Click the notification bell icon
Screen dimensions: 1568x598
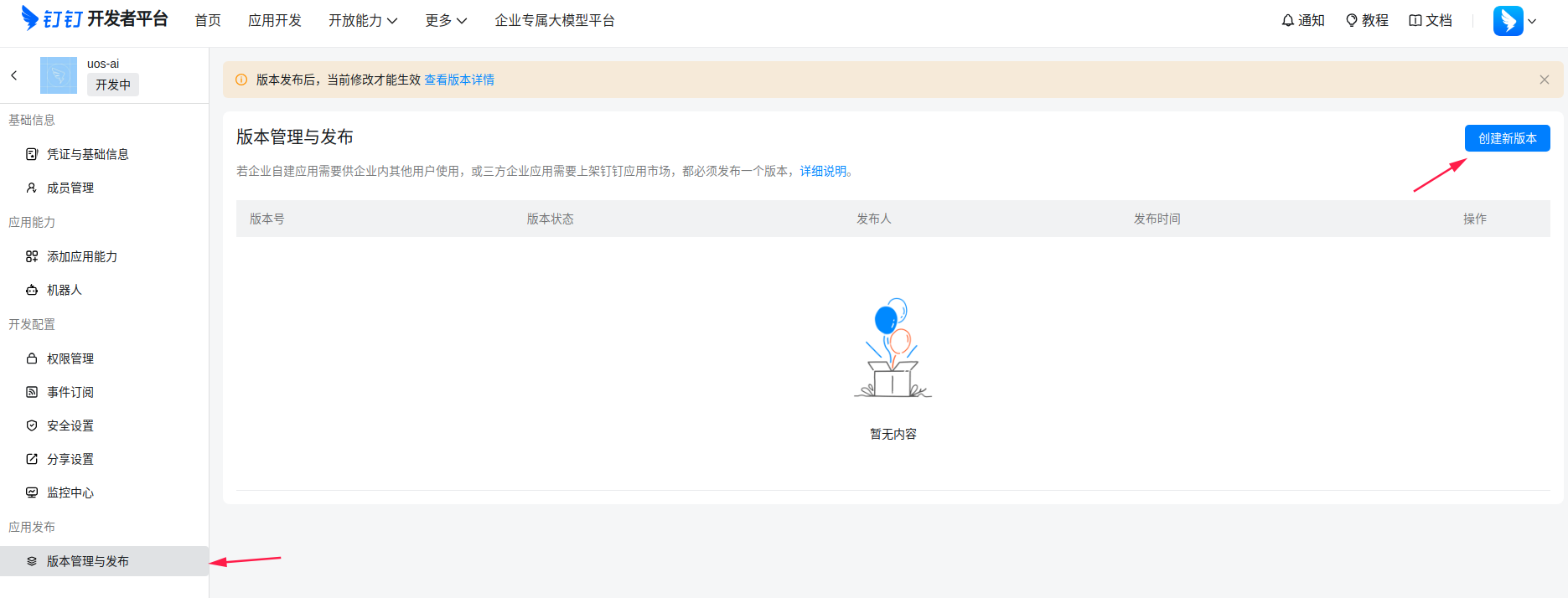pos(1288,20)
